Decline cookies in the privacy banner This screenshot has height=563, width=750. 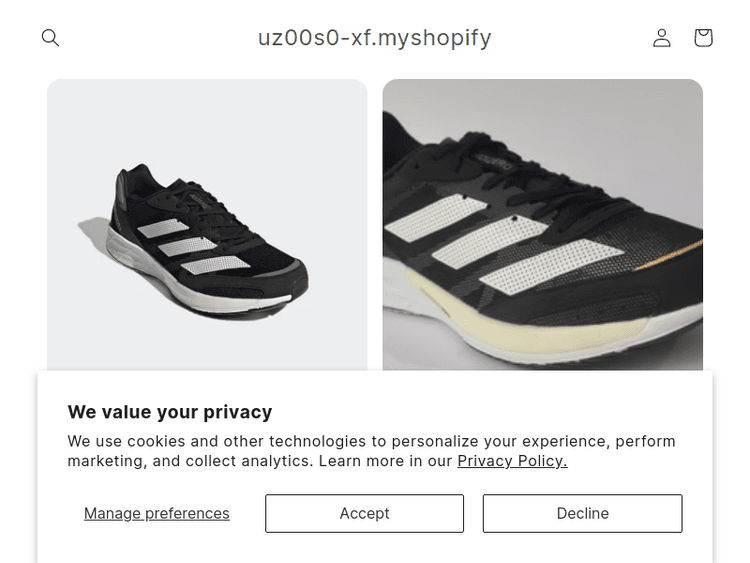coord(582,513)
